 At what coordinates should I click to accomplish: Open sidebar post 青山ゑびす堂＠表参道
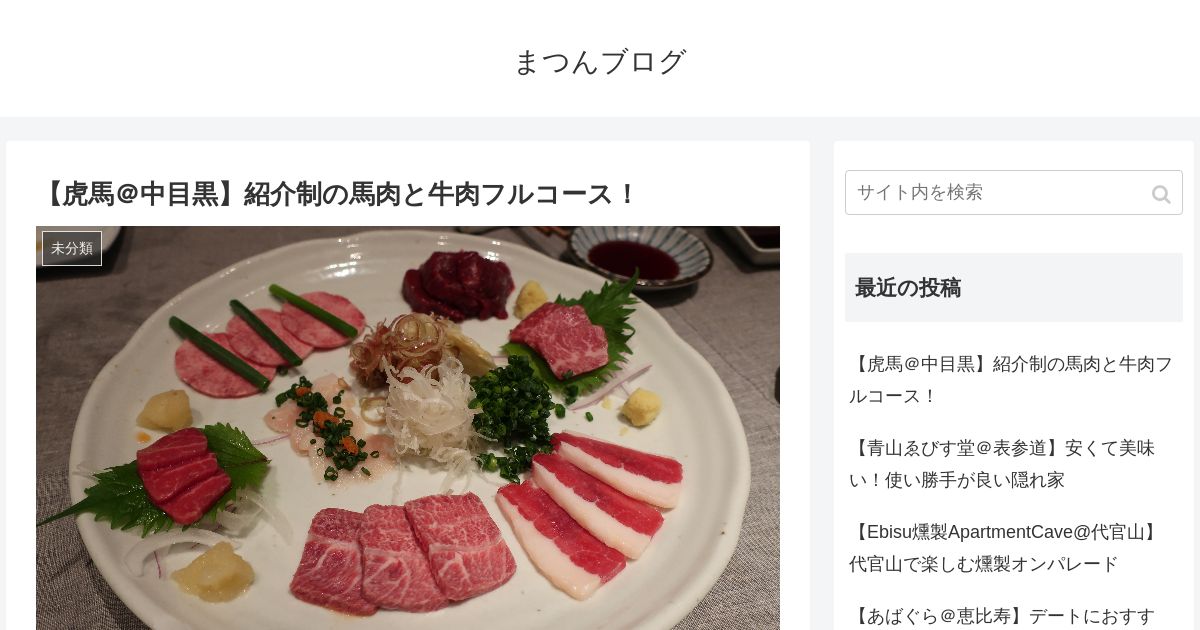1002,464
